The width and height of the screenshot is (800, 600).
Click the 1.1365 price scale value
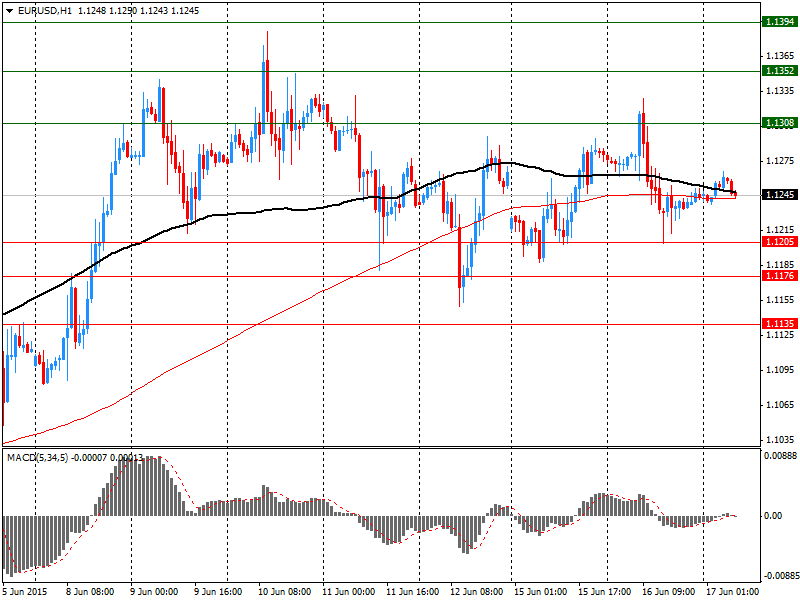pyautogui.click(x=780, y=56)
